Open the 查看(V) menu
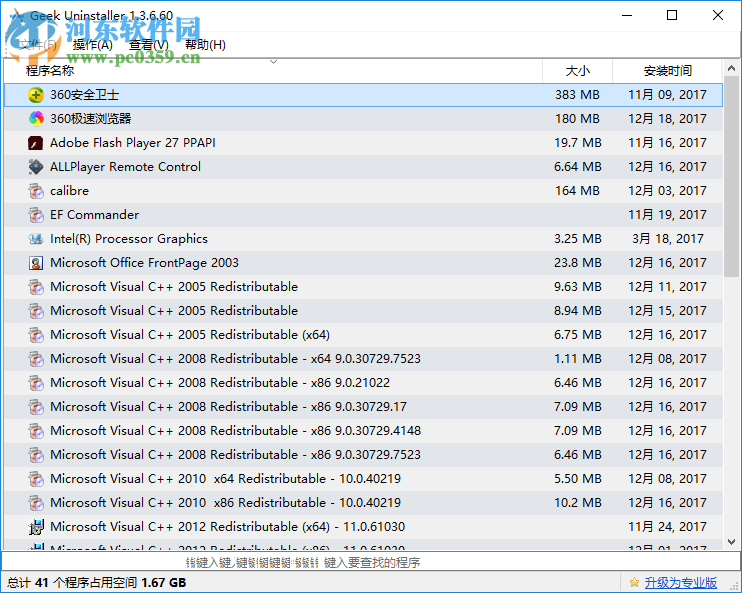742x593 pixels. 149,45
